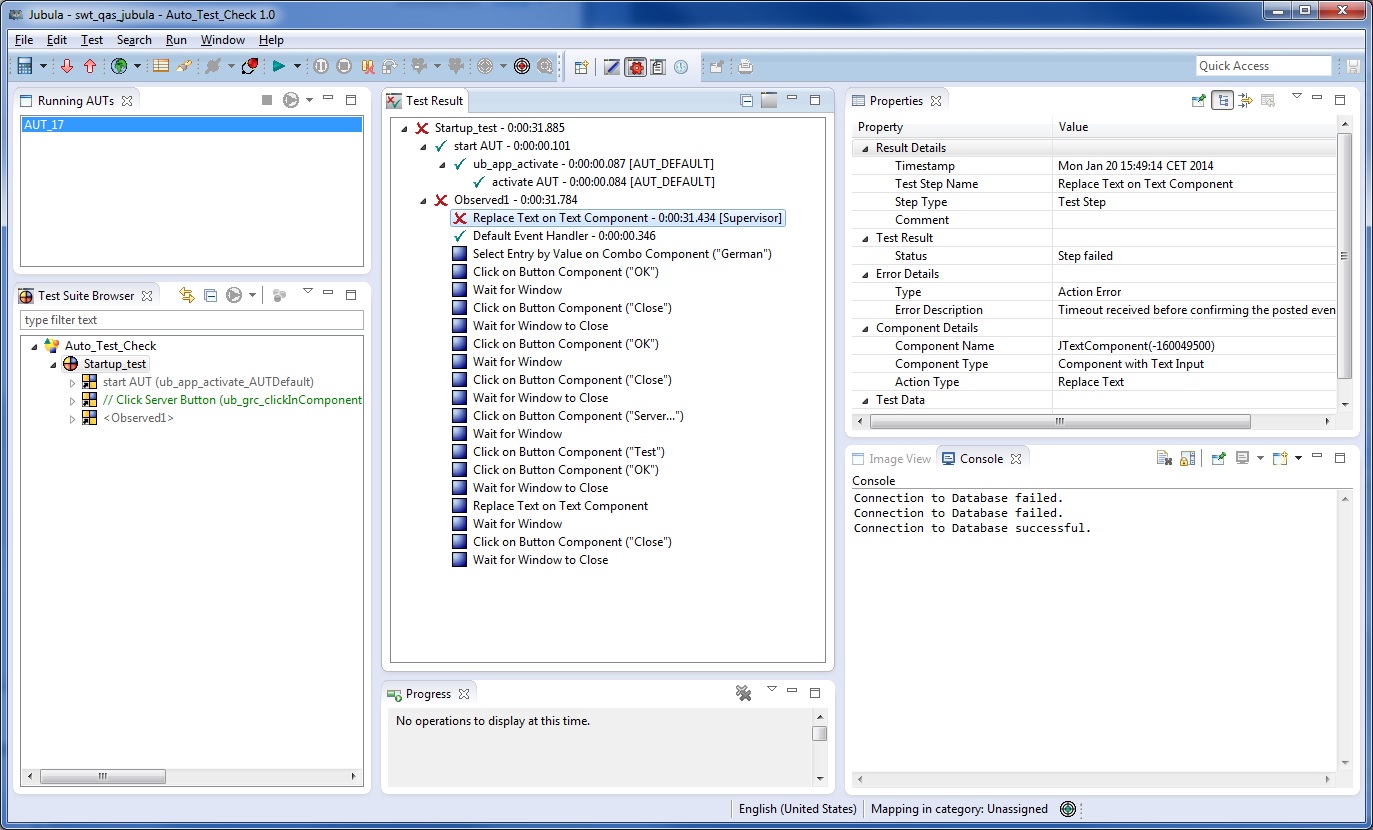Select the Console tab
This screenshot has height=830, width=1373.
tap(981, 459)
